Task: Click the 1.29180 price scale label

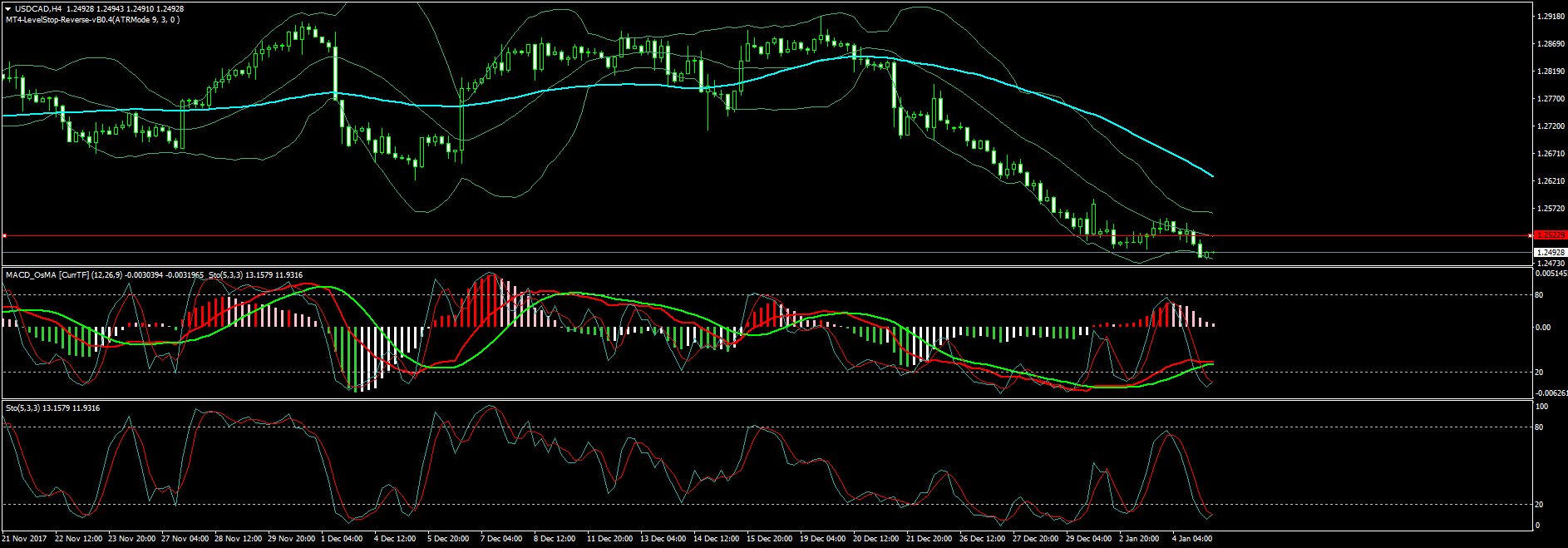Action: click(x=1551, y=17)
